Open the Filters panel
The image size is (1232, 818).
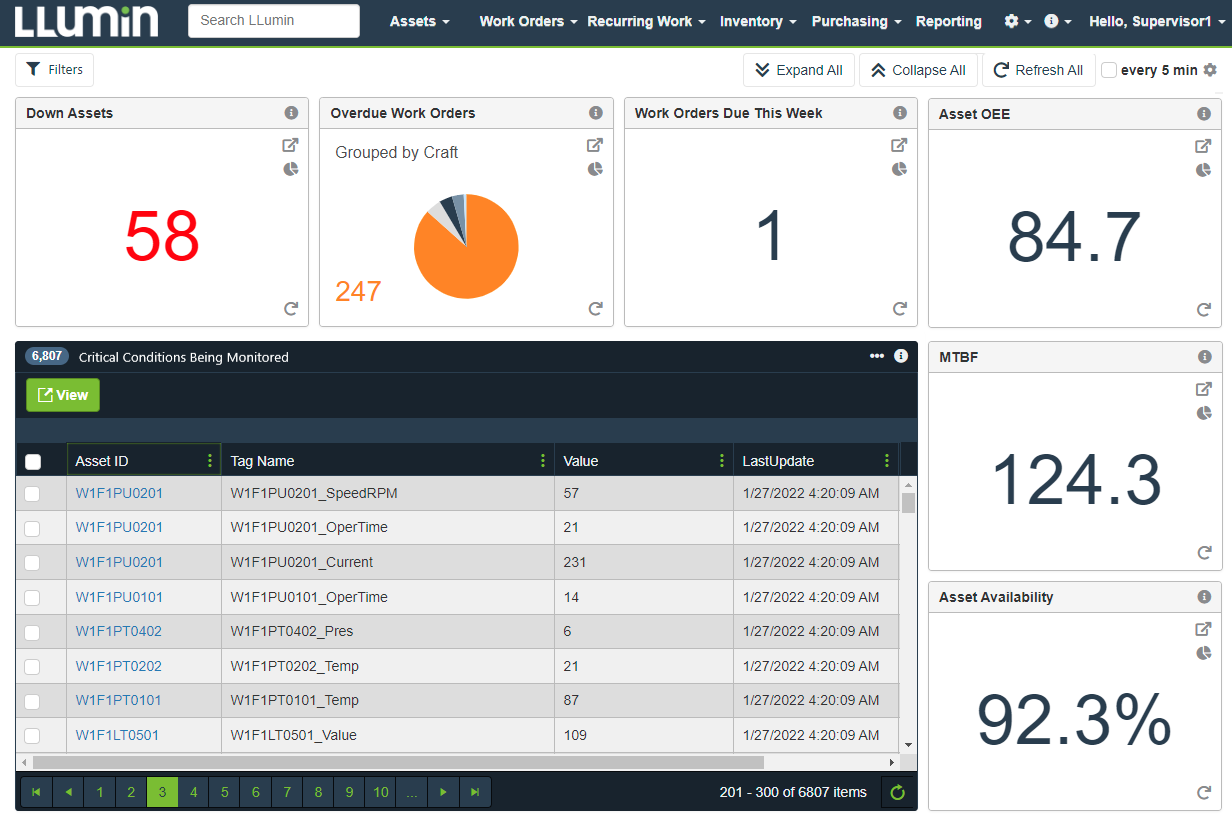54,69
